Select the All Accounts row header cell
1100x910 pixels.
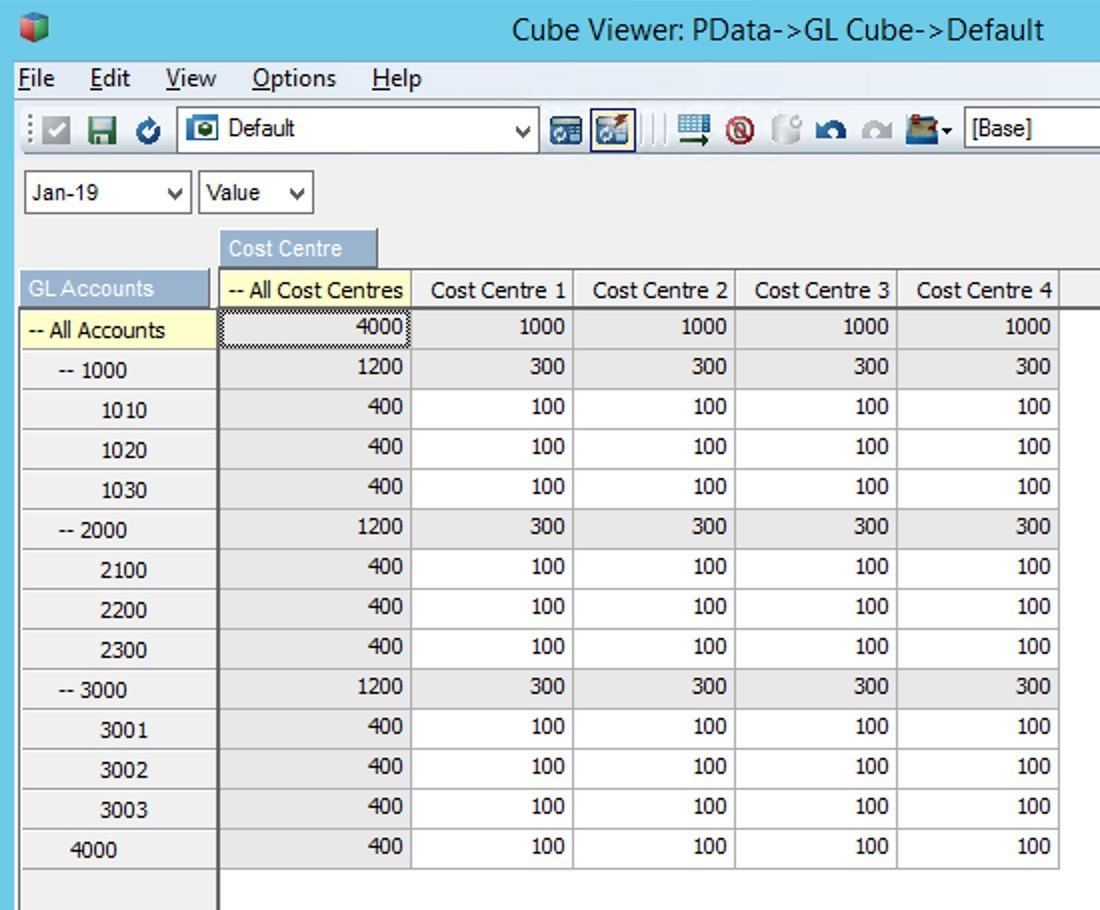point(113,330)
